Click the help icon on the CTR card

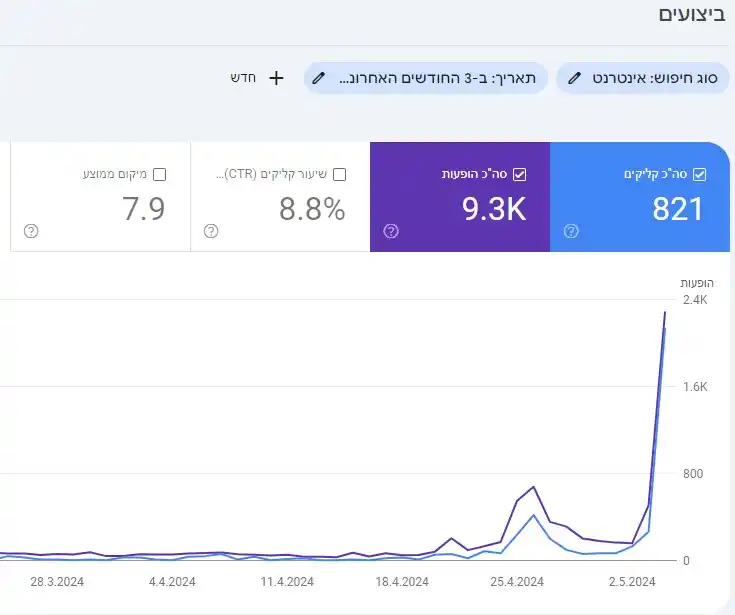(211, 231)
